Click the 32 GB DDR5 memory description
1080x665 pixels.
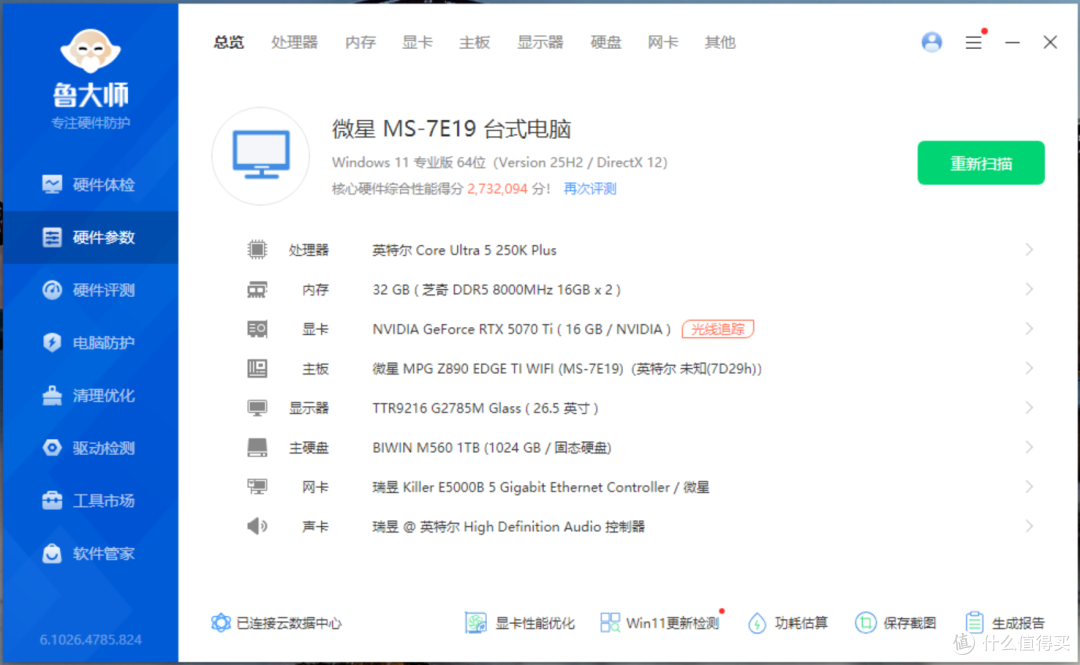pos(497,290)
